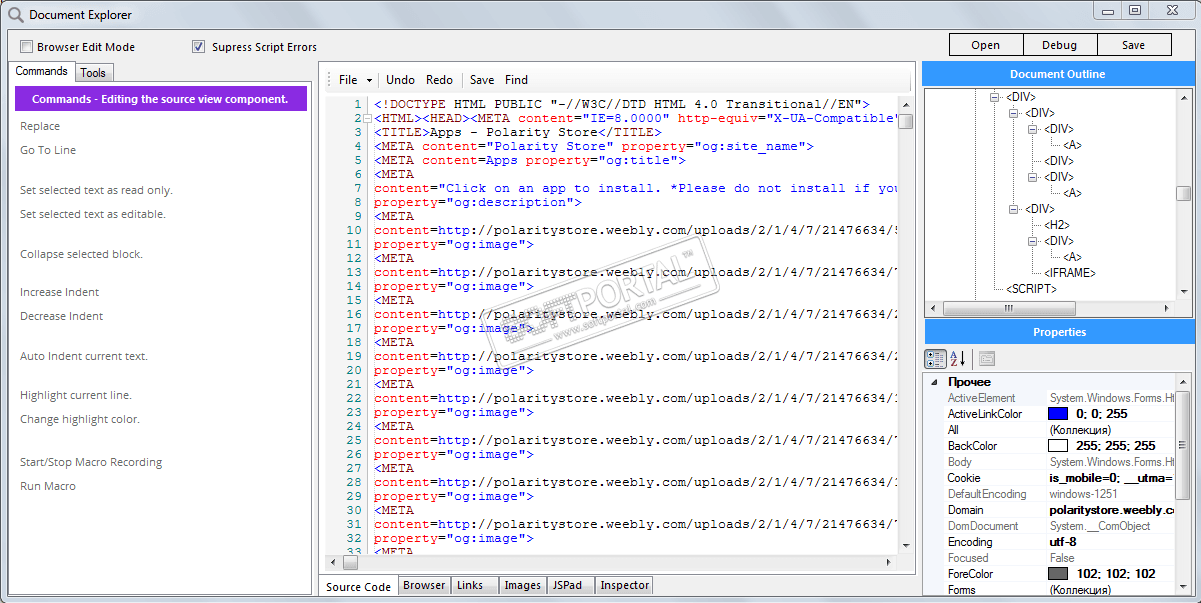
Task: Open the Images tab
Action: (x=522, y=585)
